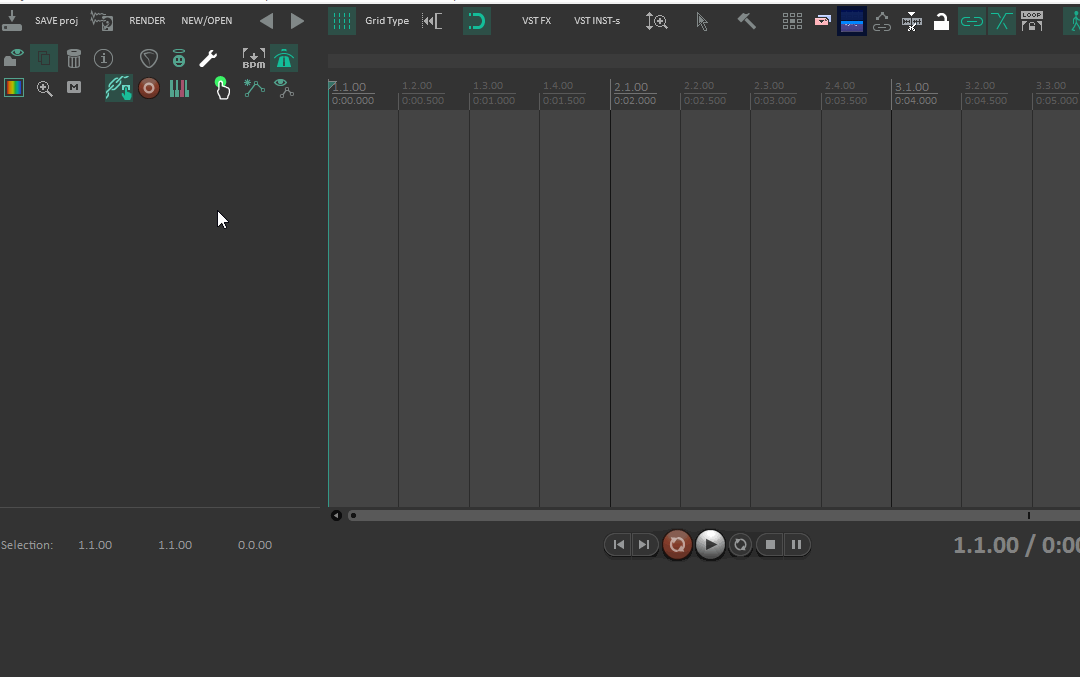Click the ruler at measure 3.1.00
Viewport: 1080px width, 677px height.
coord(912,87)
